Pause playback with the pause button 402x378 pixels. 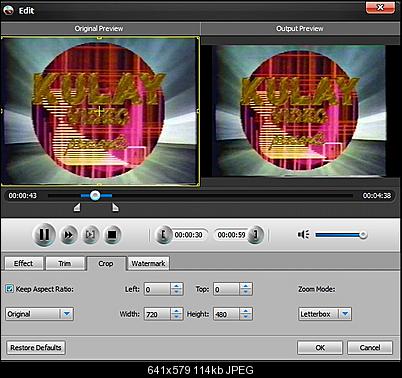[x=44, y=235]
